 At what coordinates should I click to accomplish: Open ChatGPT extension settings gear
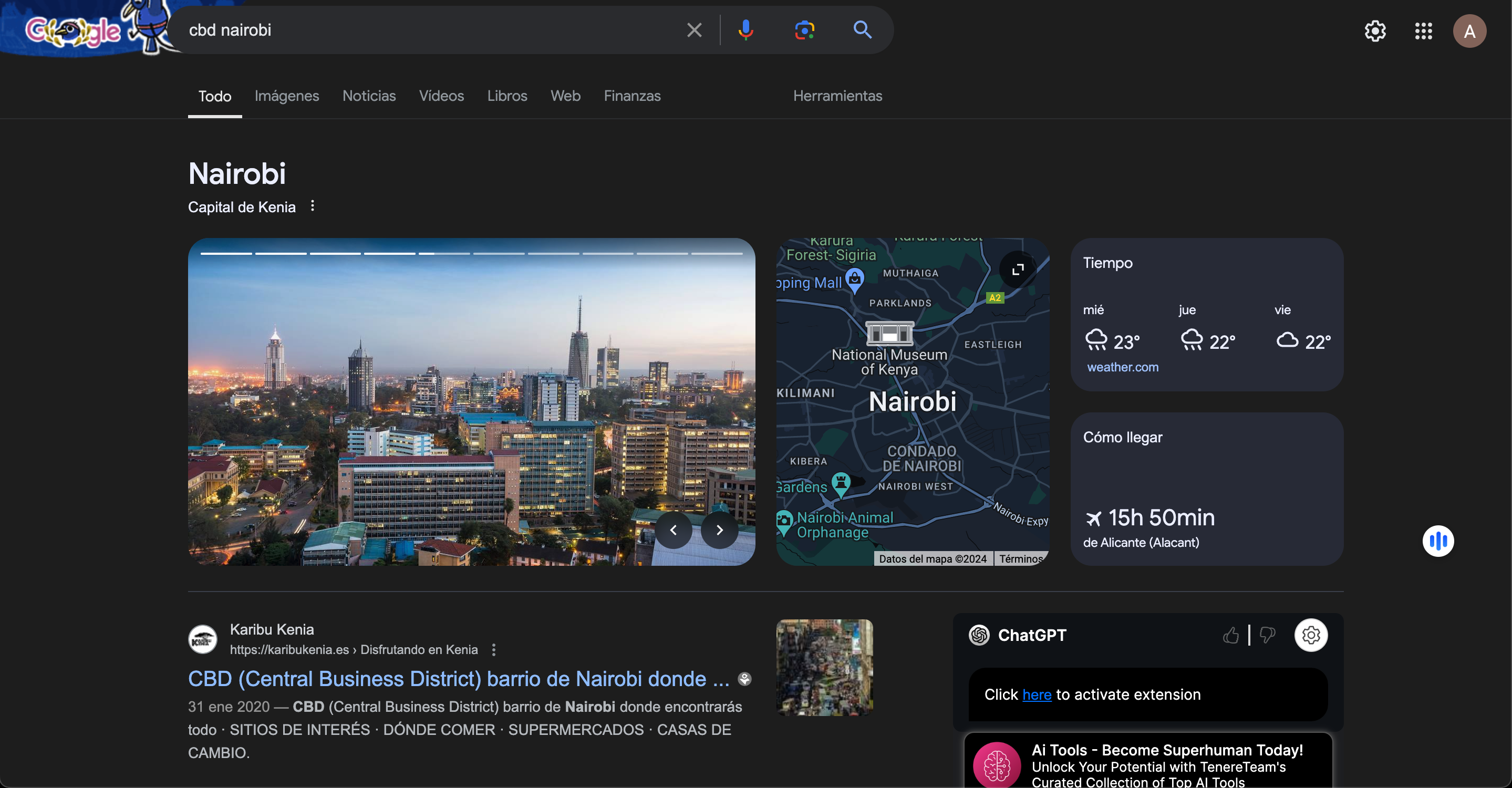[x=1311, y=635]
